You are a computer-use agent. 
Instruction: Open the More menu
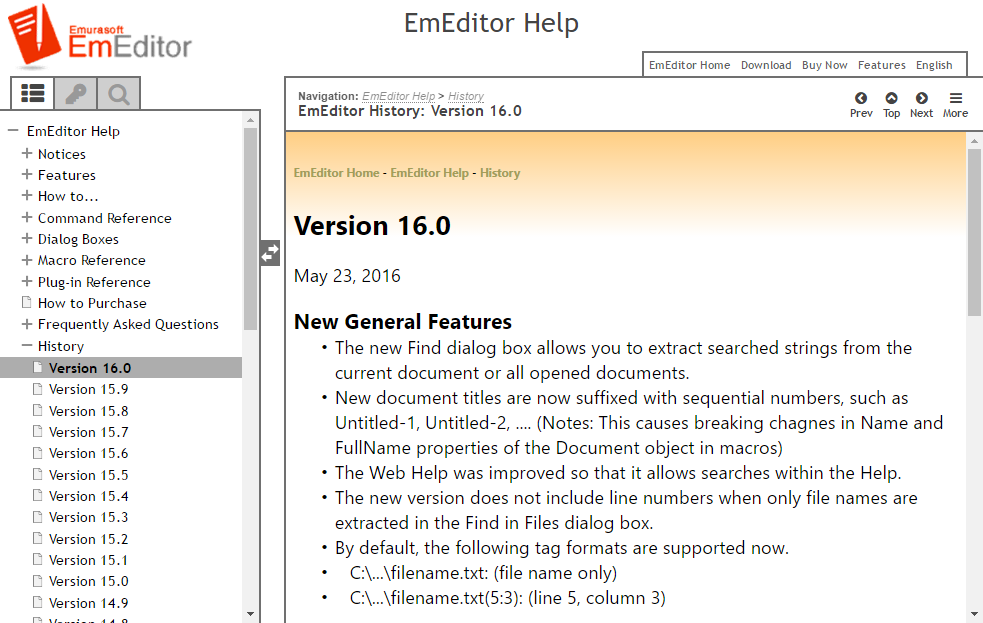coord(955,104)
